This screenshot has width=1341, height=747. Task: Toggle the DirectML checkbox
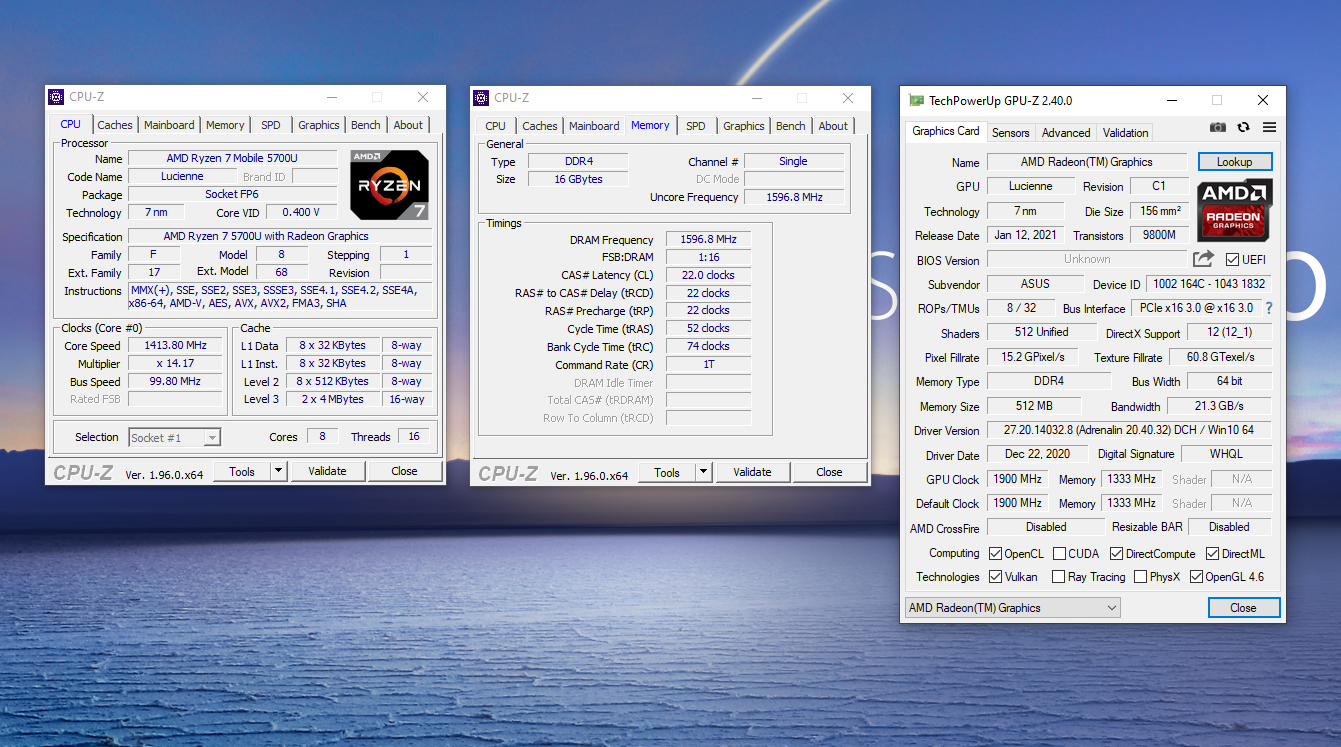(x=1212, y=554)
